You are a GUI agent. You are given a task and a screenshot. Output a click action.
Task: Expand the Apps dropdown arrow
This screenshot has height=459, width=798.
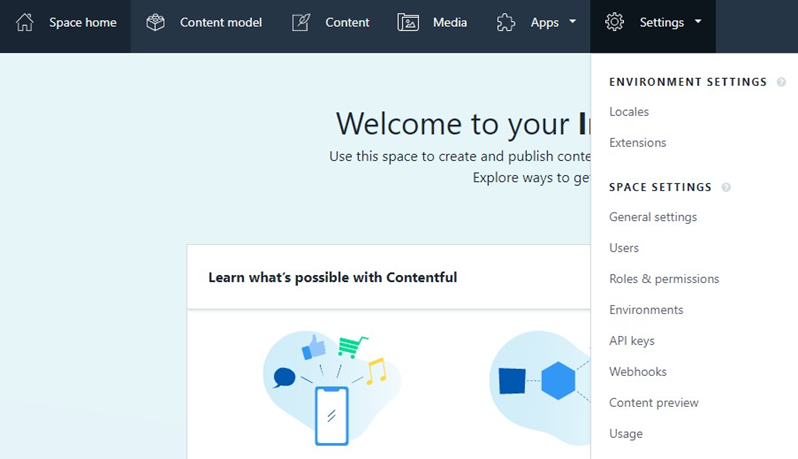(x=573, y=21)
